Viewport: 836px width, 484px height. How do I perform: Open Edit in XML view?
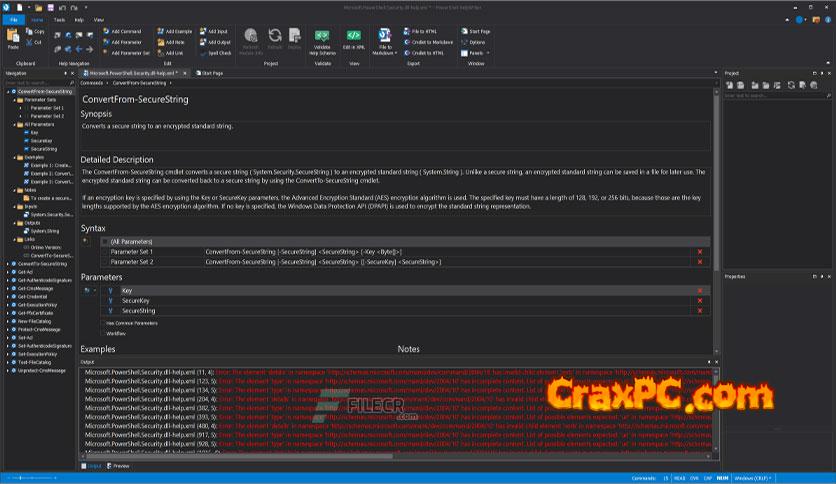(x=353, y=37)
